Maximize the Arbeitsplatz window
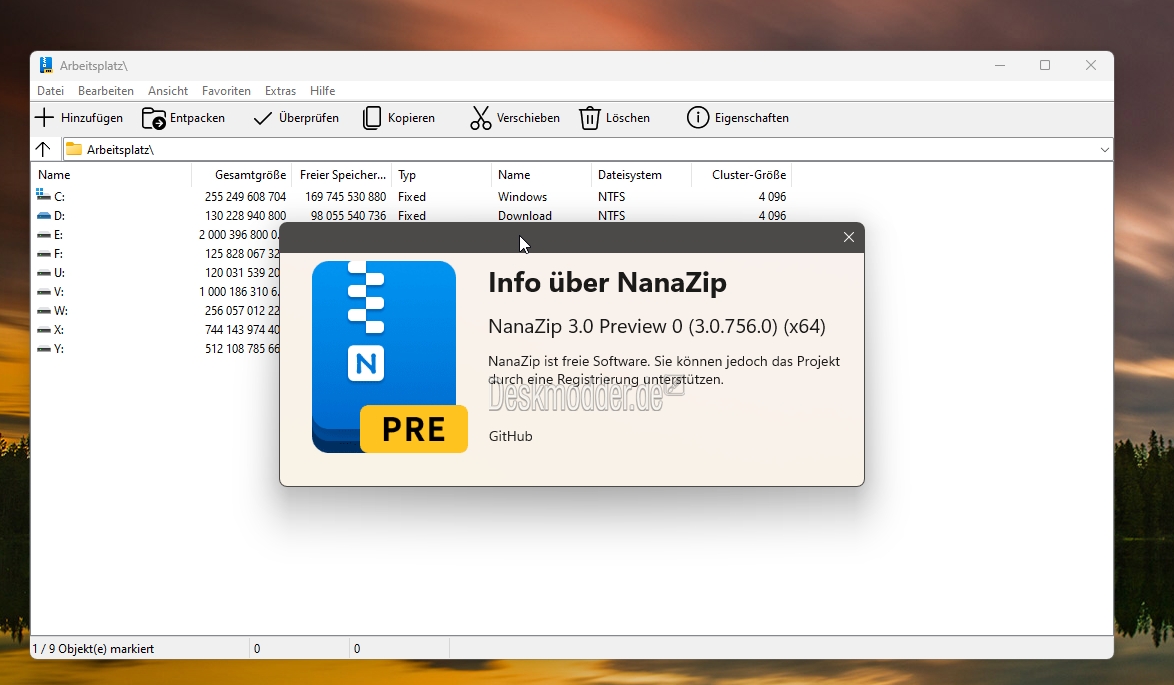The width and height of the screenshot is (1174, 685). [1045, 65]
